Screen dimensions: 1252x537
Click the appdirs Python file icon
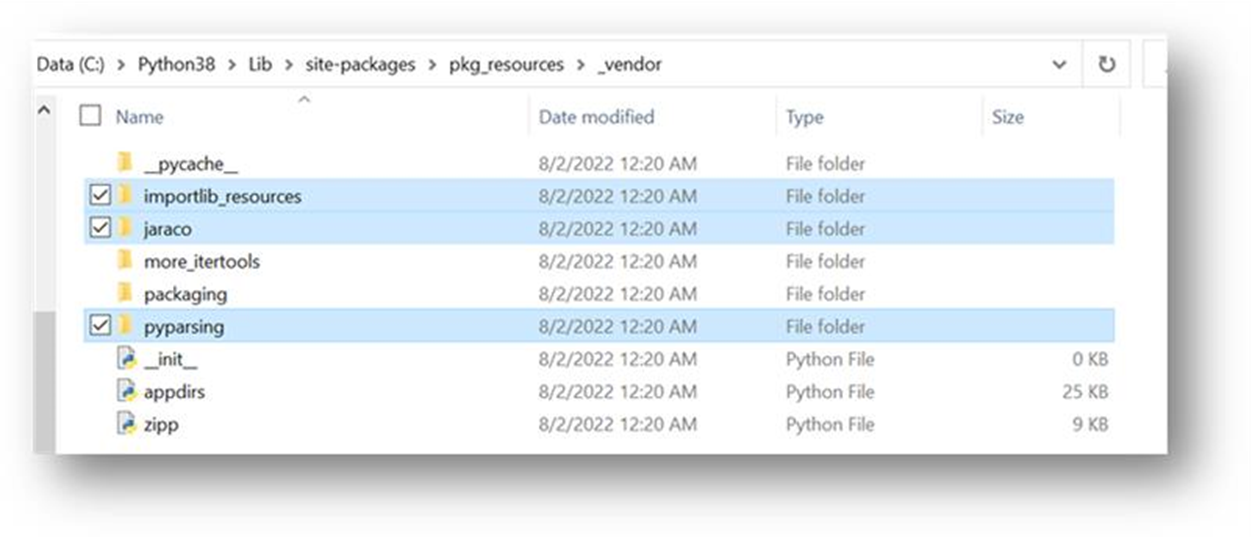126,392
